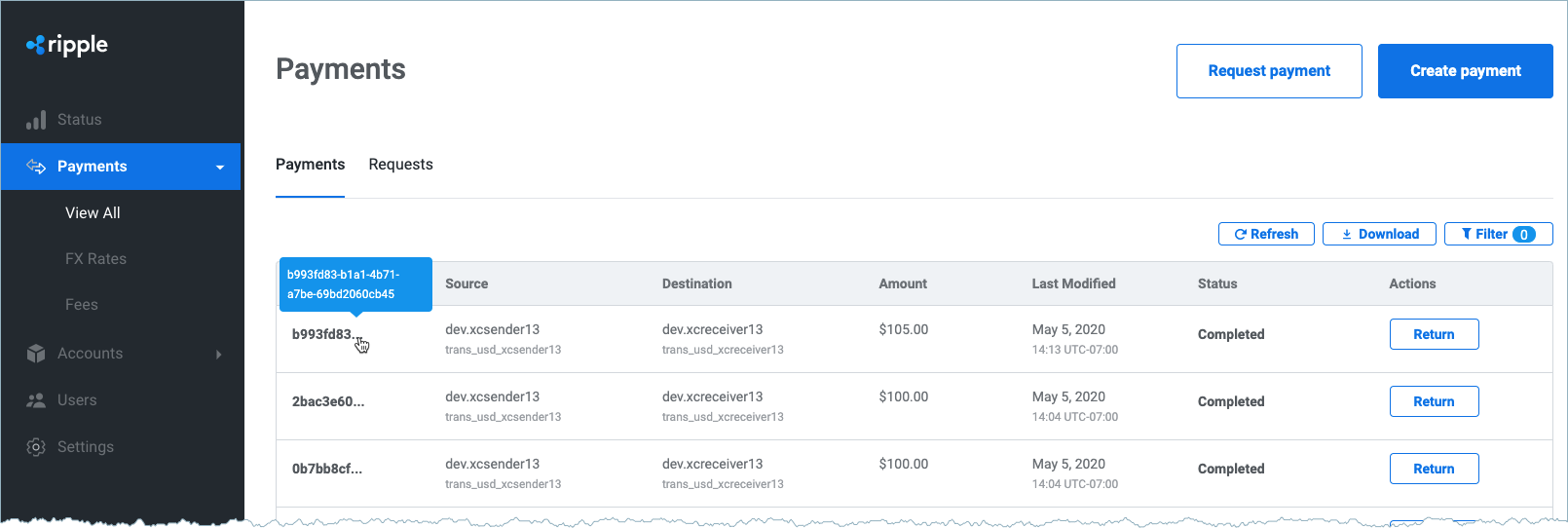Open FX Rates in sidebar

(x=95, y=259)
